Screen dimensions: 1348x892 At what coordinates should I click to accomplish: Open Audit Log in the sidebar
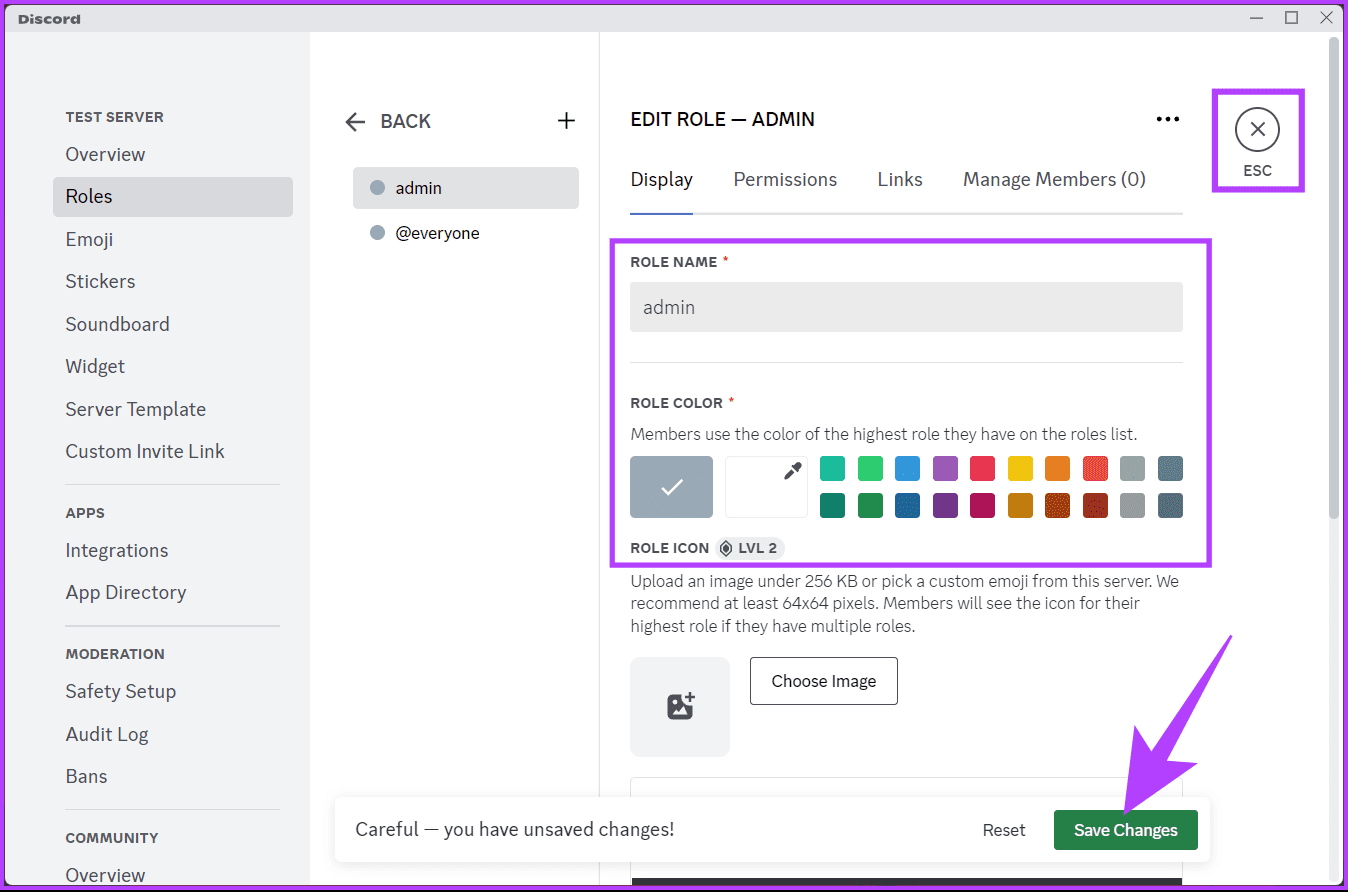[107, 734]
